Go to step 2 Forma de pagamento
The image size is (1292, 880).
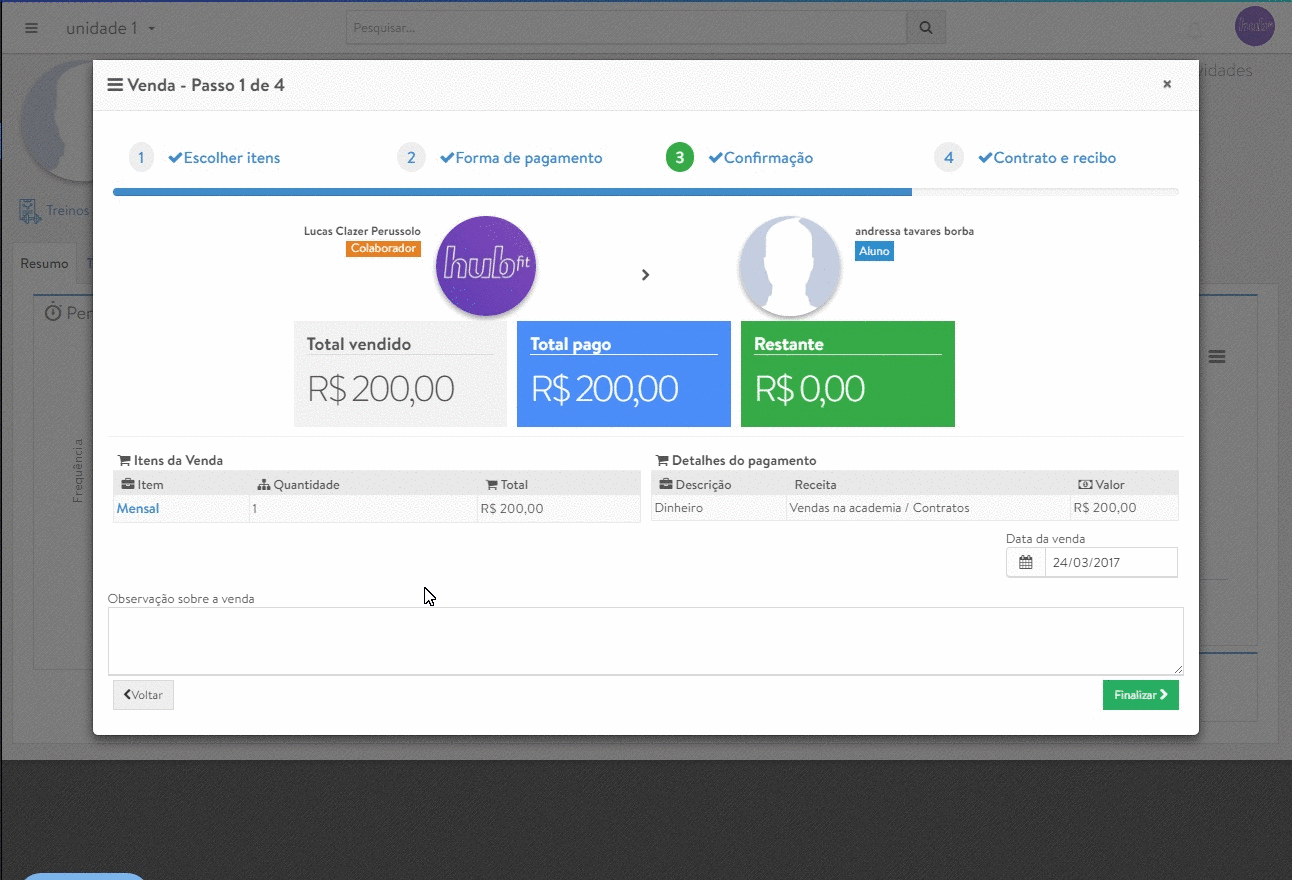(528, 158)
